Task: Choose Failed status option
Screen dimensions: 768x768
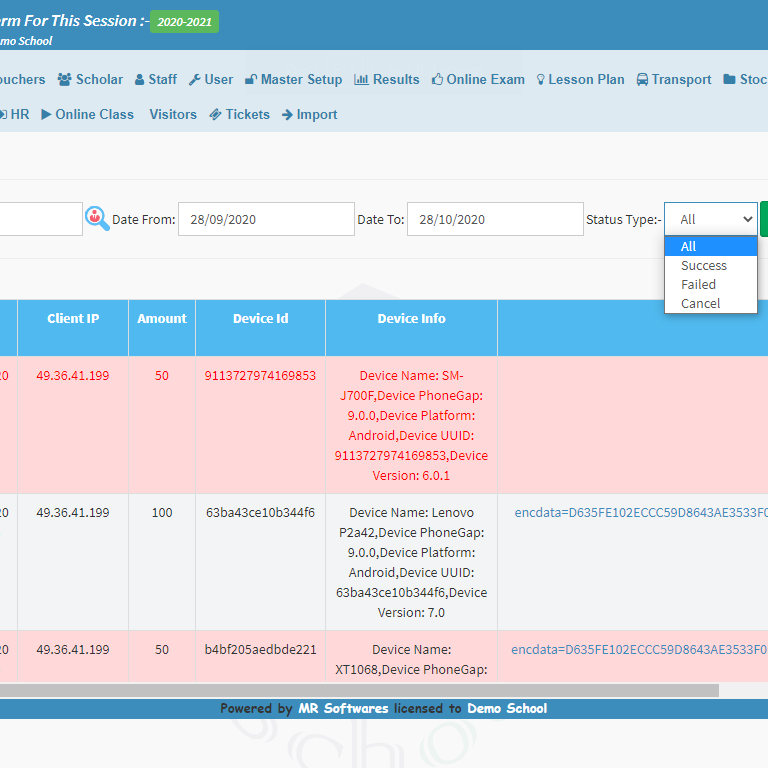Action: (698, 285)
